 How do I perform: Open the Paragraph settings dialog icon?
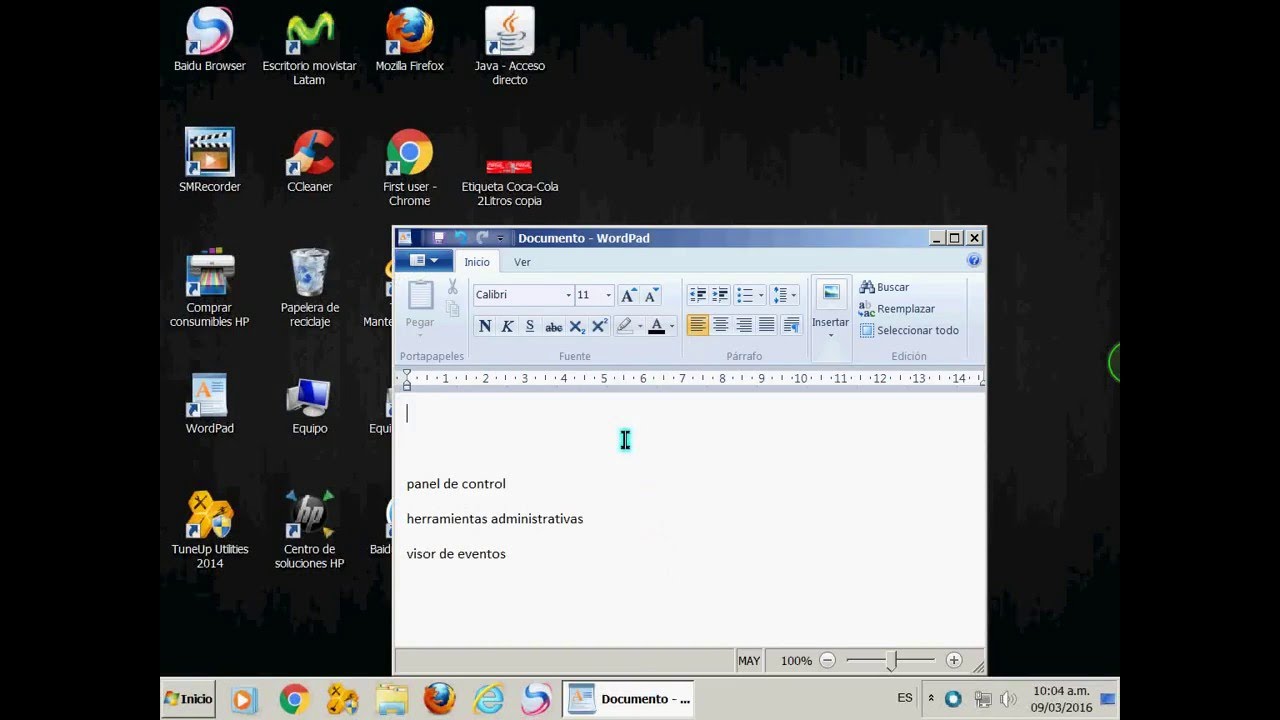point(791,325)
